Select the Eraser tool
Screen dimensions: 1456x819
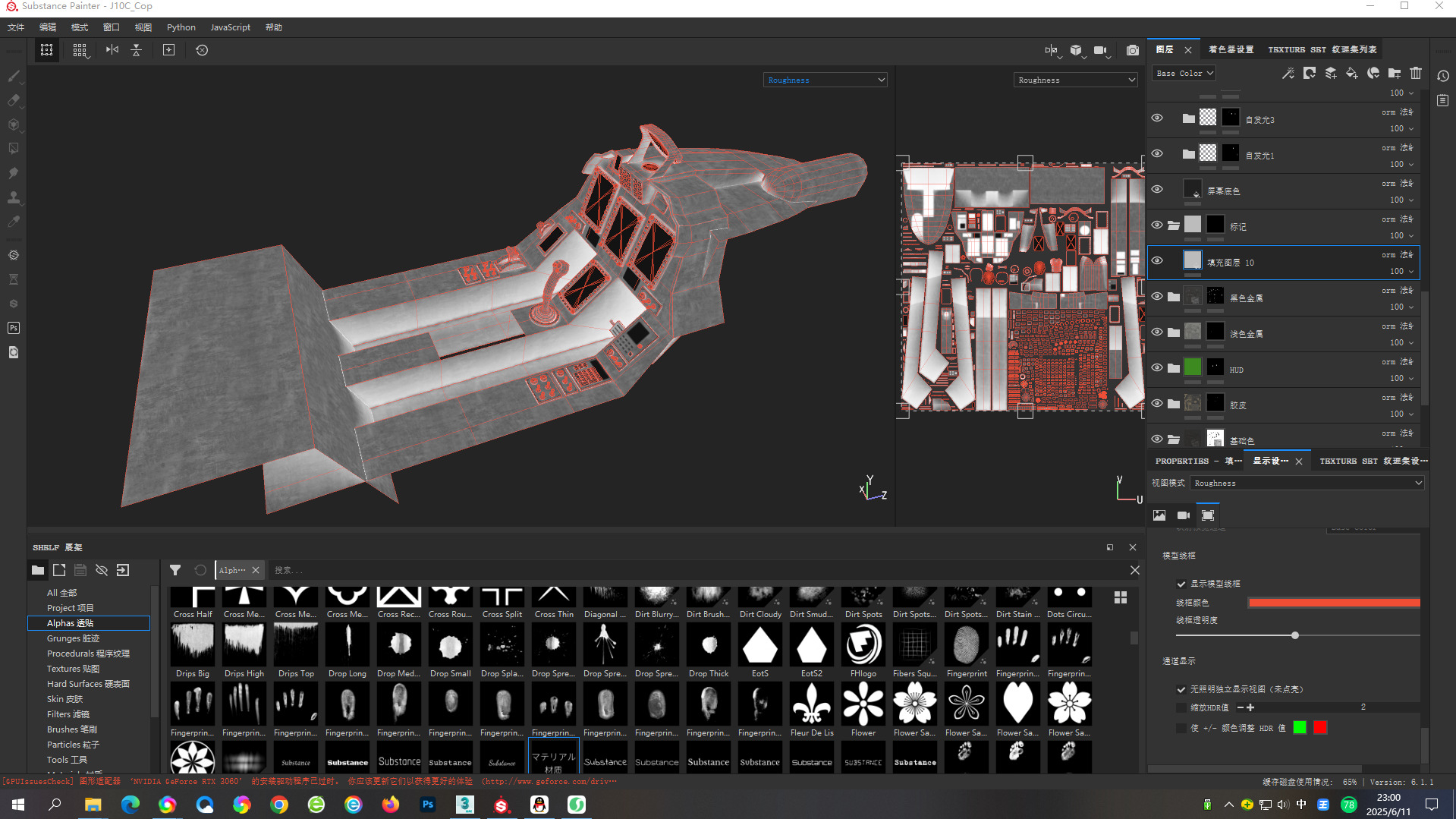(x=14, y=100)
